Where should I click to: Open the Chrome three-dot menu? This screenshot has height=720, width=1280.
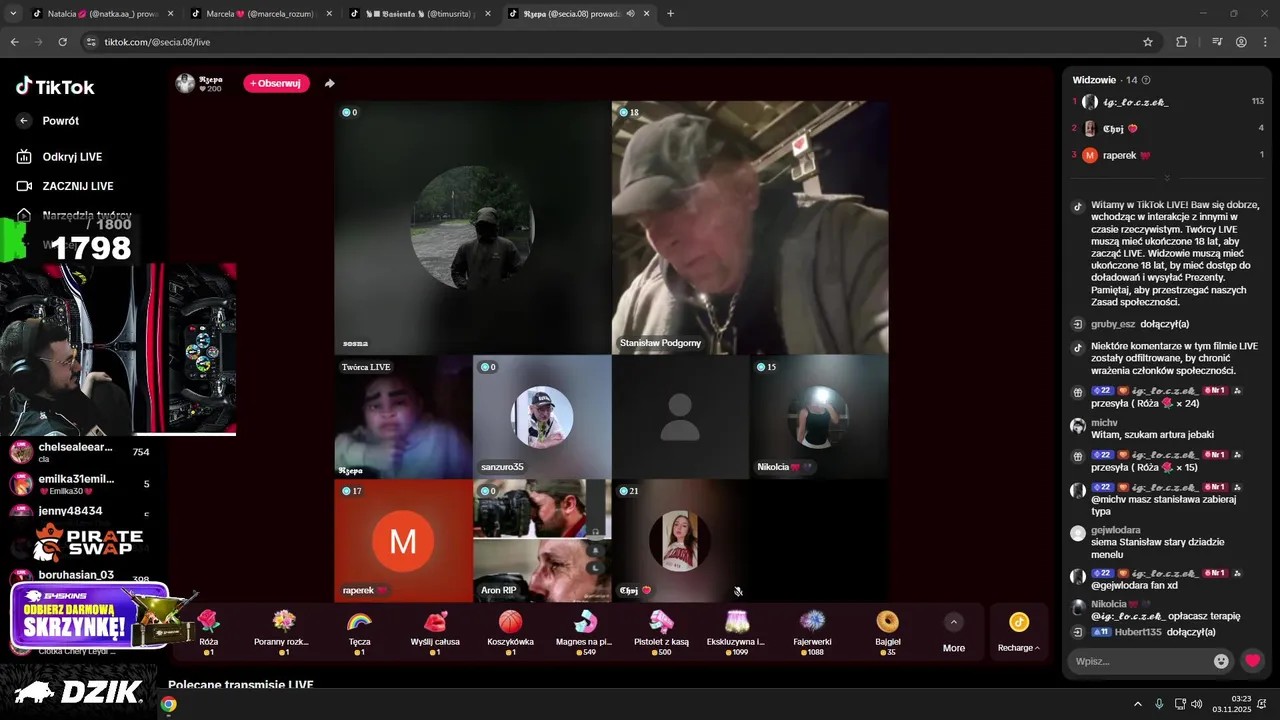click(x=1264, y=42)
